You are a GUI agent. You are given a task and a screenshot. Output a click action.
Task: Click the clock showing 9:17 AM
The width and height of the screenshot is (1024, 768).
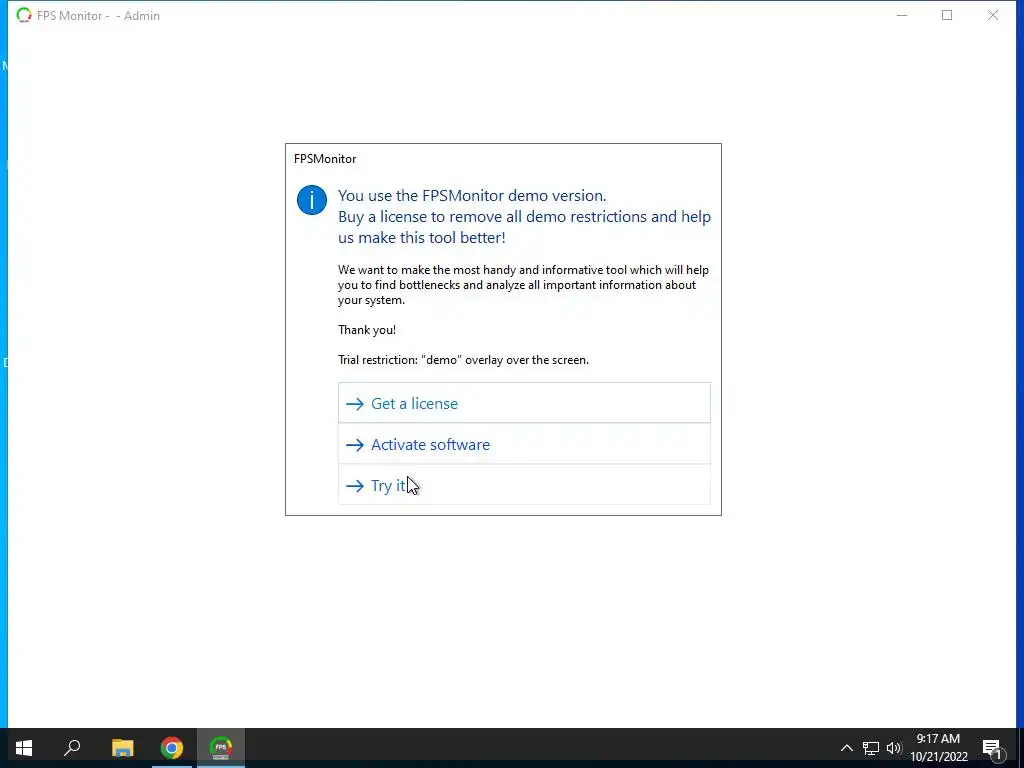click(938, 739)
